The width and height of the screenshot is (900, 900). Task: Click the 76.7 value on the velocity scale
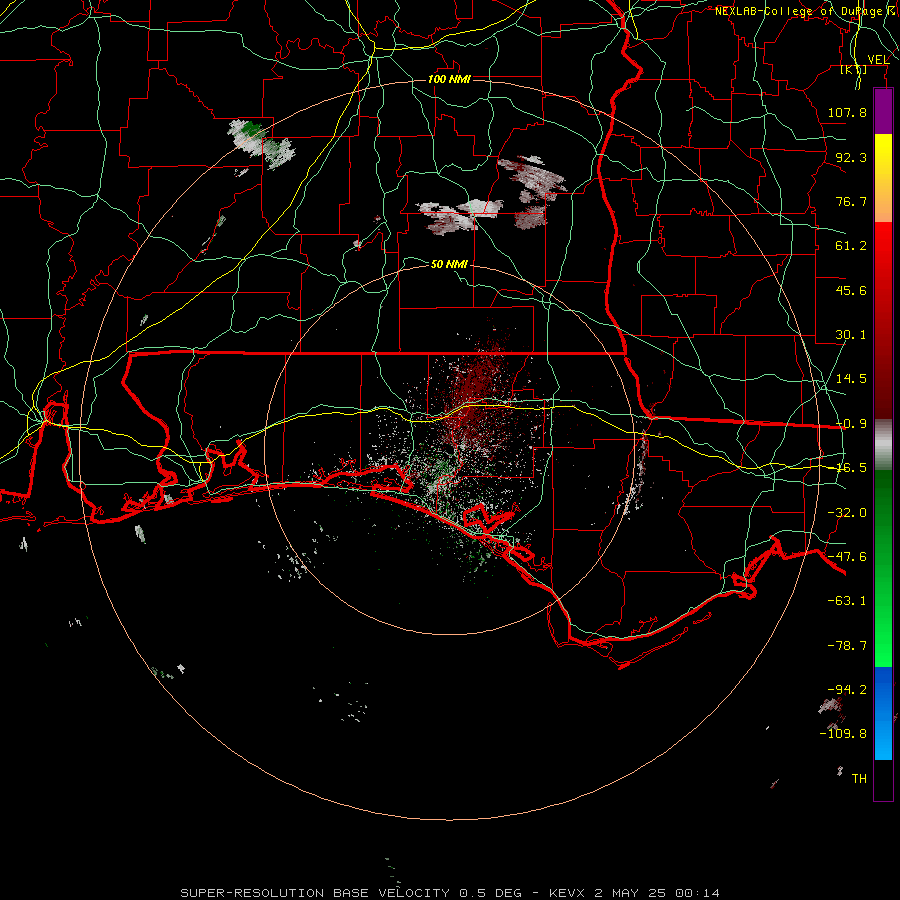[x=851, y=201]
